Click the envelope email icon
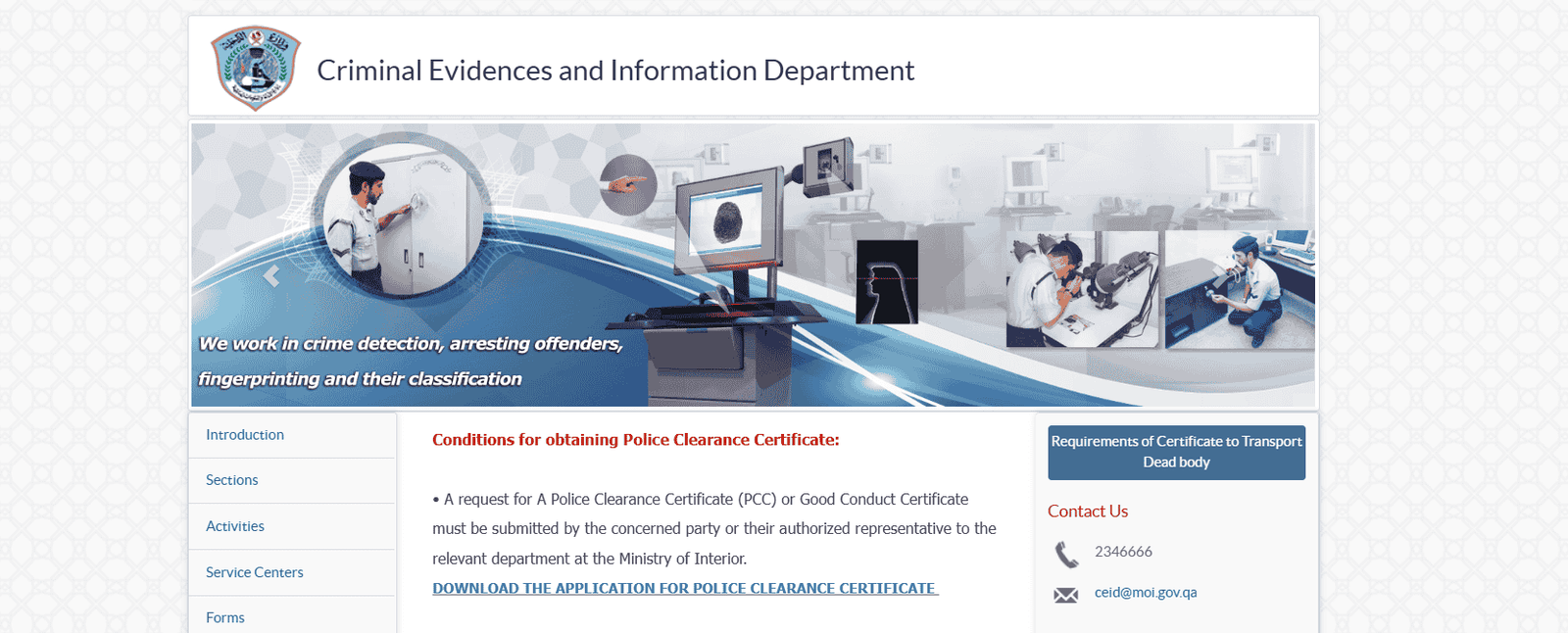 [1066, 595]
